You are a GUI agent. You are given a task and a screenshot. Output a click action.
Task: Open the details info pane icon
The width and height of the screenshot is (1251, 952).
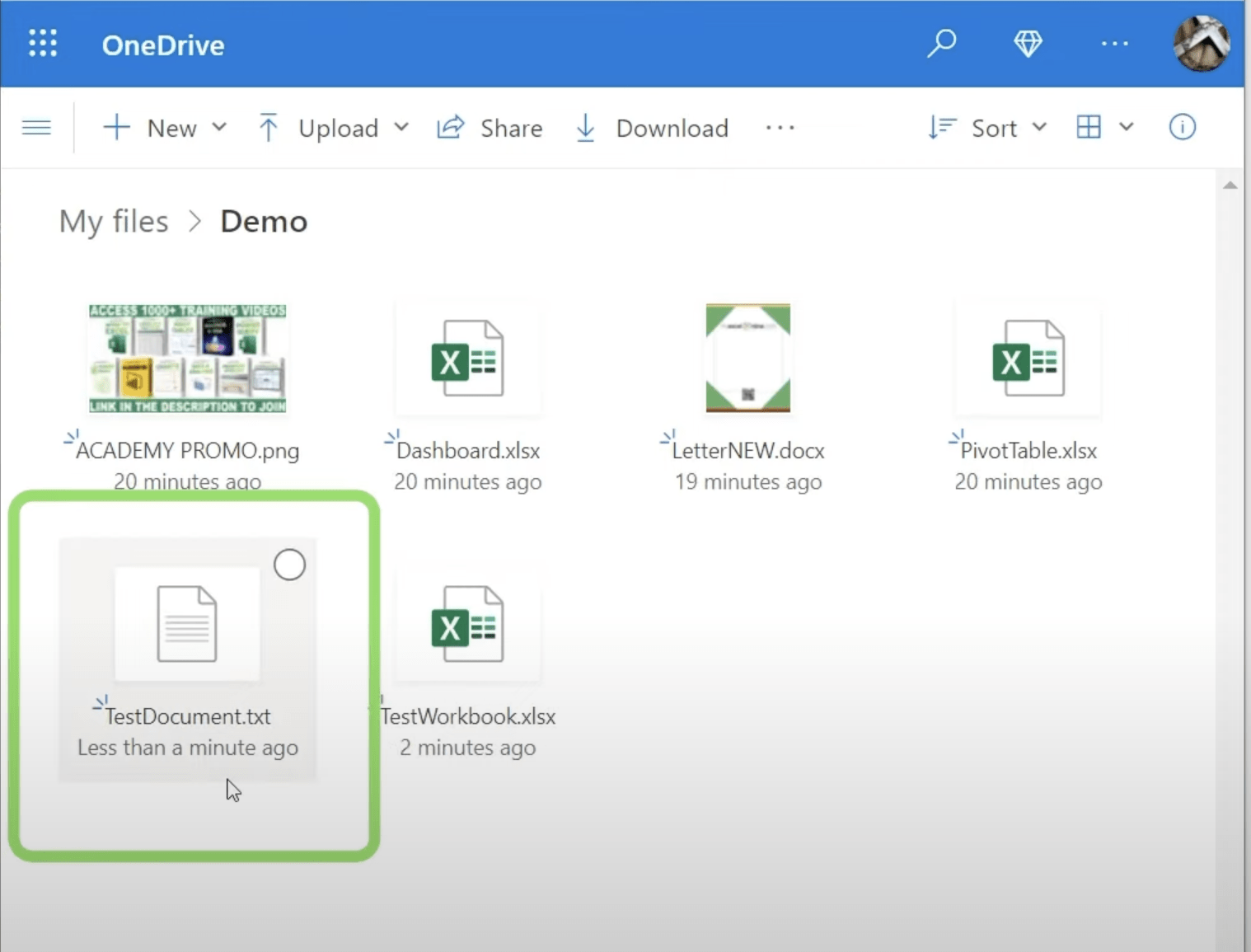point(1183,127)
